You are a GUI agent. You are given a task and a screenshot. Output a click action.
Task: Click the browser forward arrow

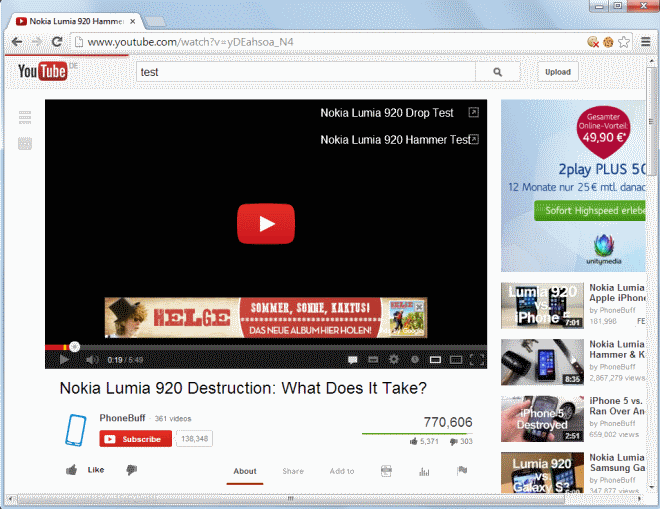tap(37, 42)
